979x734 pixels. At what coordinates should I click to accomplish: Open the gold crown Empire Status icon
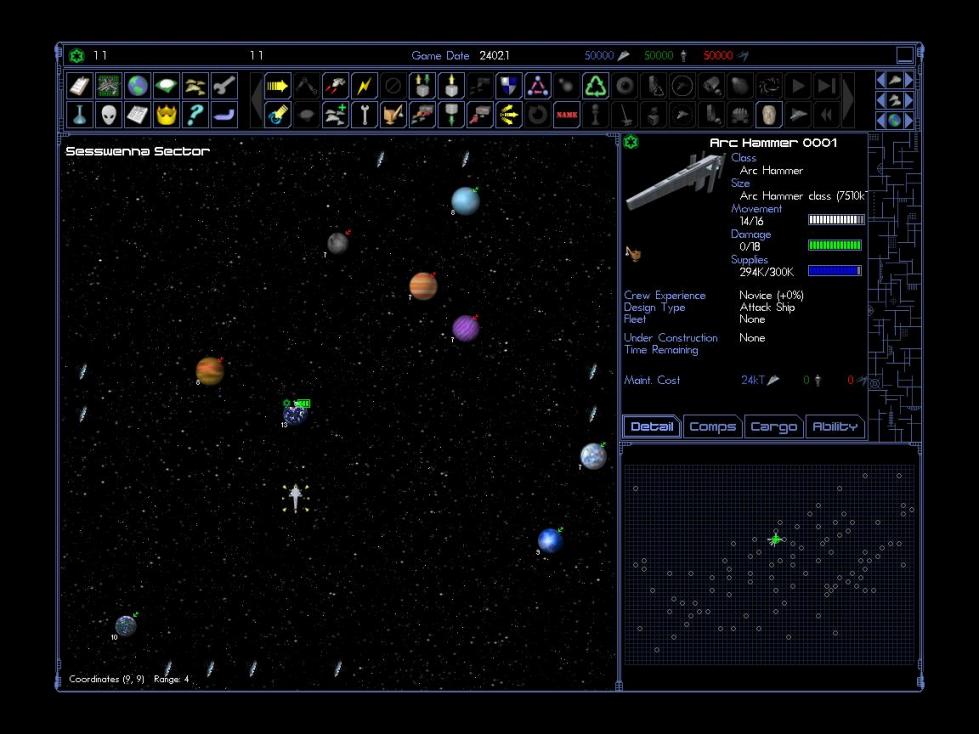coord(167,114)
